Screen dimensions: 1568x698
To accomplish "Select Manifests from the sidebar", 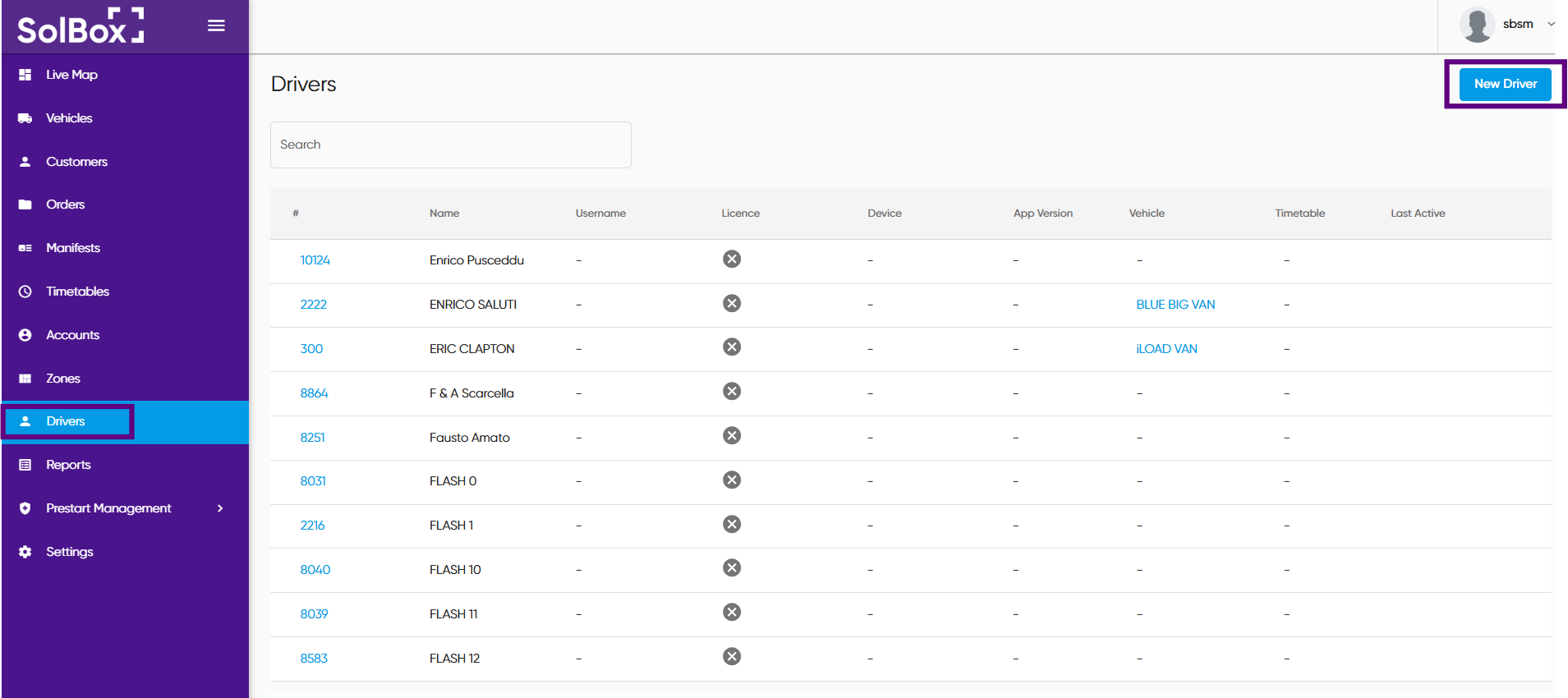I will [73, 248].
